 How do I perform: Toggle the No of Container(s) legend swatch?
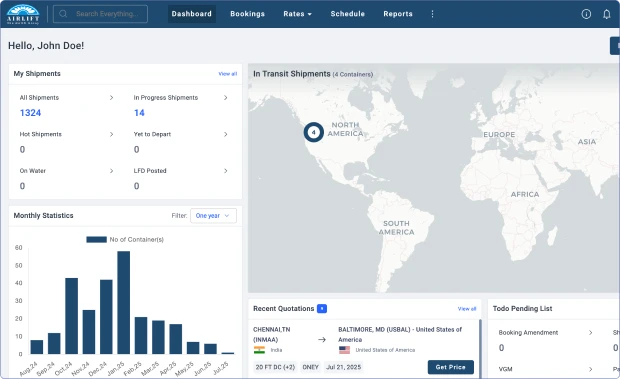96,239
